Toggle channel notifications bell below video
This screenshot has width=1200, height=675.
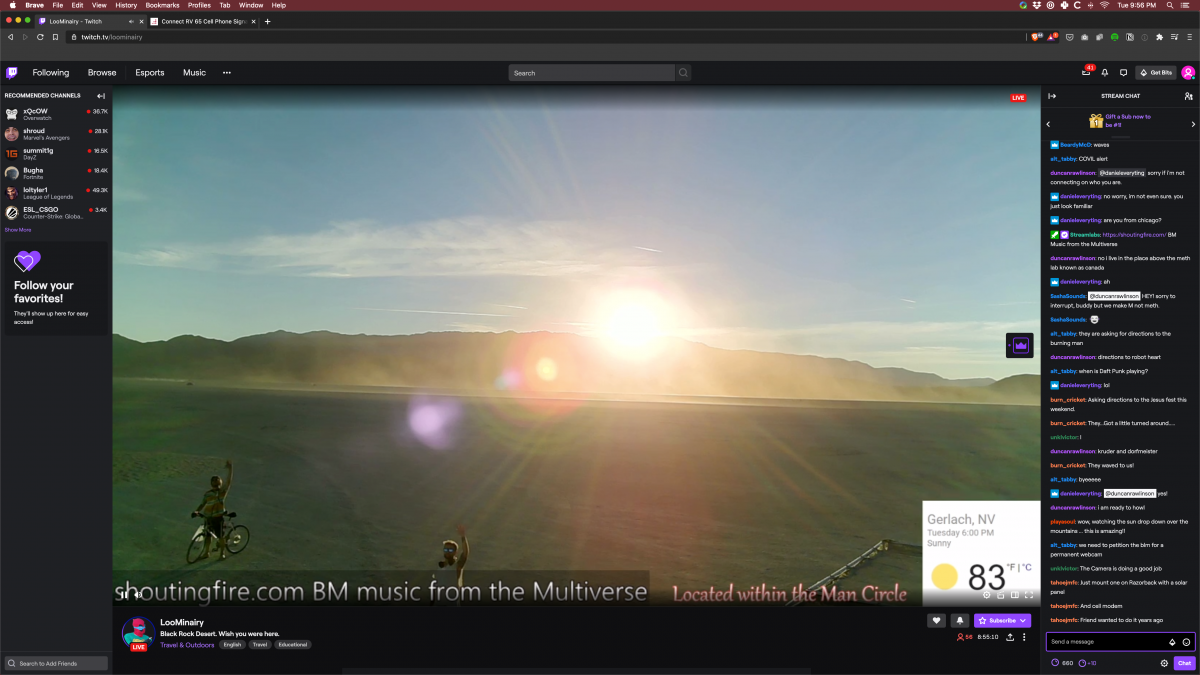click(959, 620)
